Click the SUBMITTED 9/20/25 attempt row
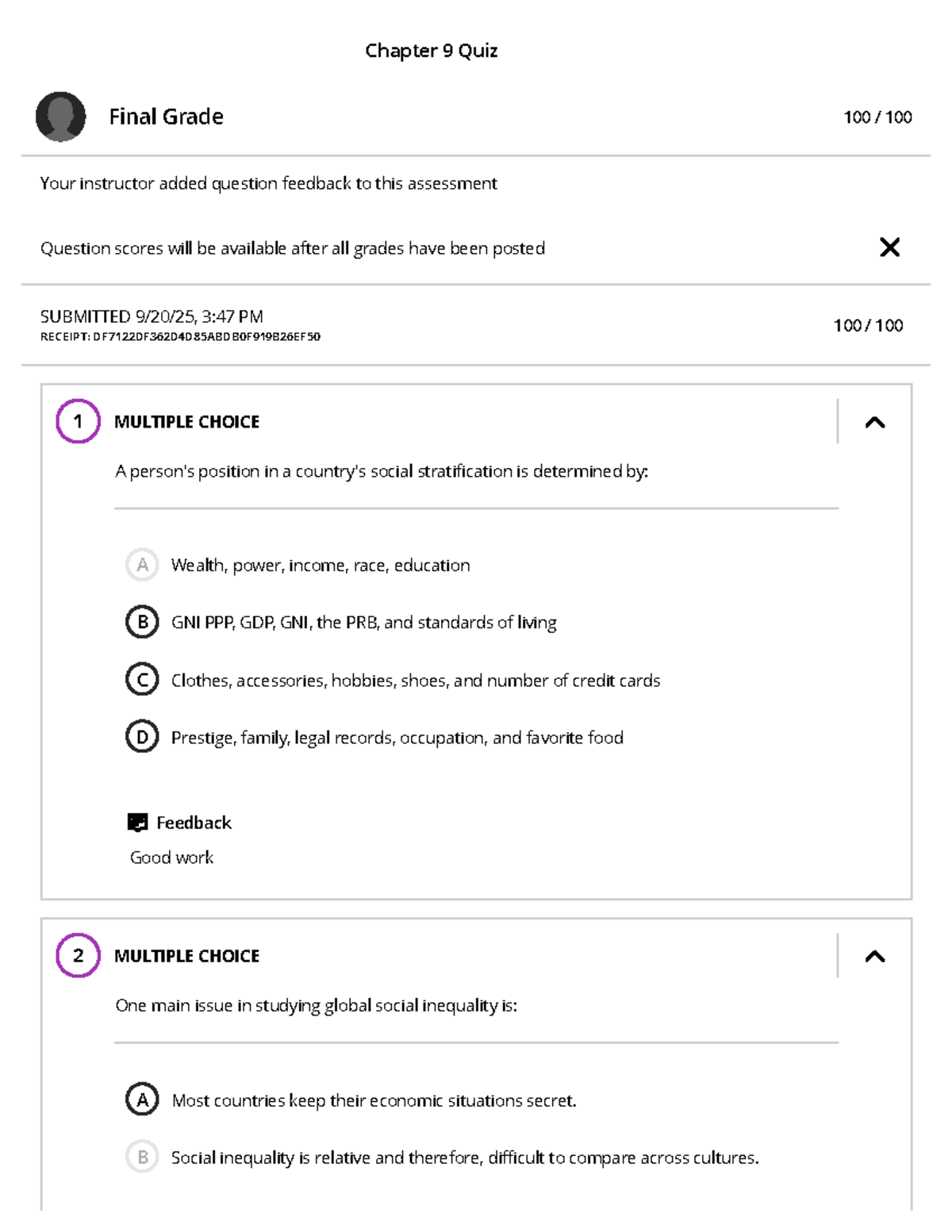Image resolution: width=952 pixels, height=1232 pixels. (x=152, y=317)
